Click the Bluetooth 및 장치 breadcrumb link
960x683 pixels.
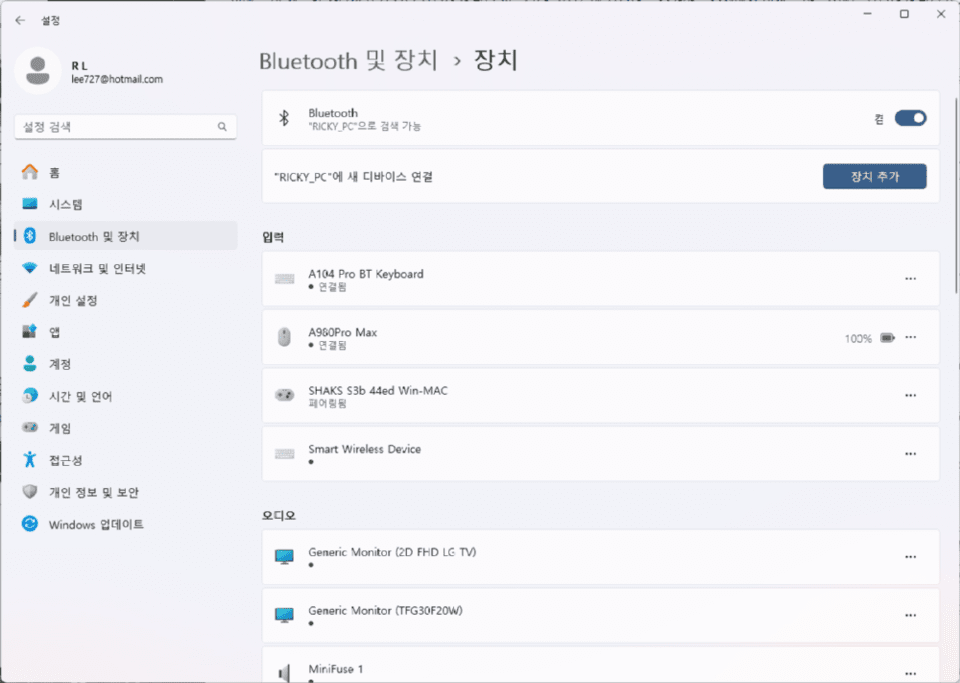point(348,61)
